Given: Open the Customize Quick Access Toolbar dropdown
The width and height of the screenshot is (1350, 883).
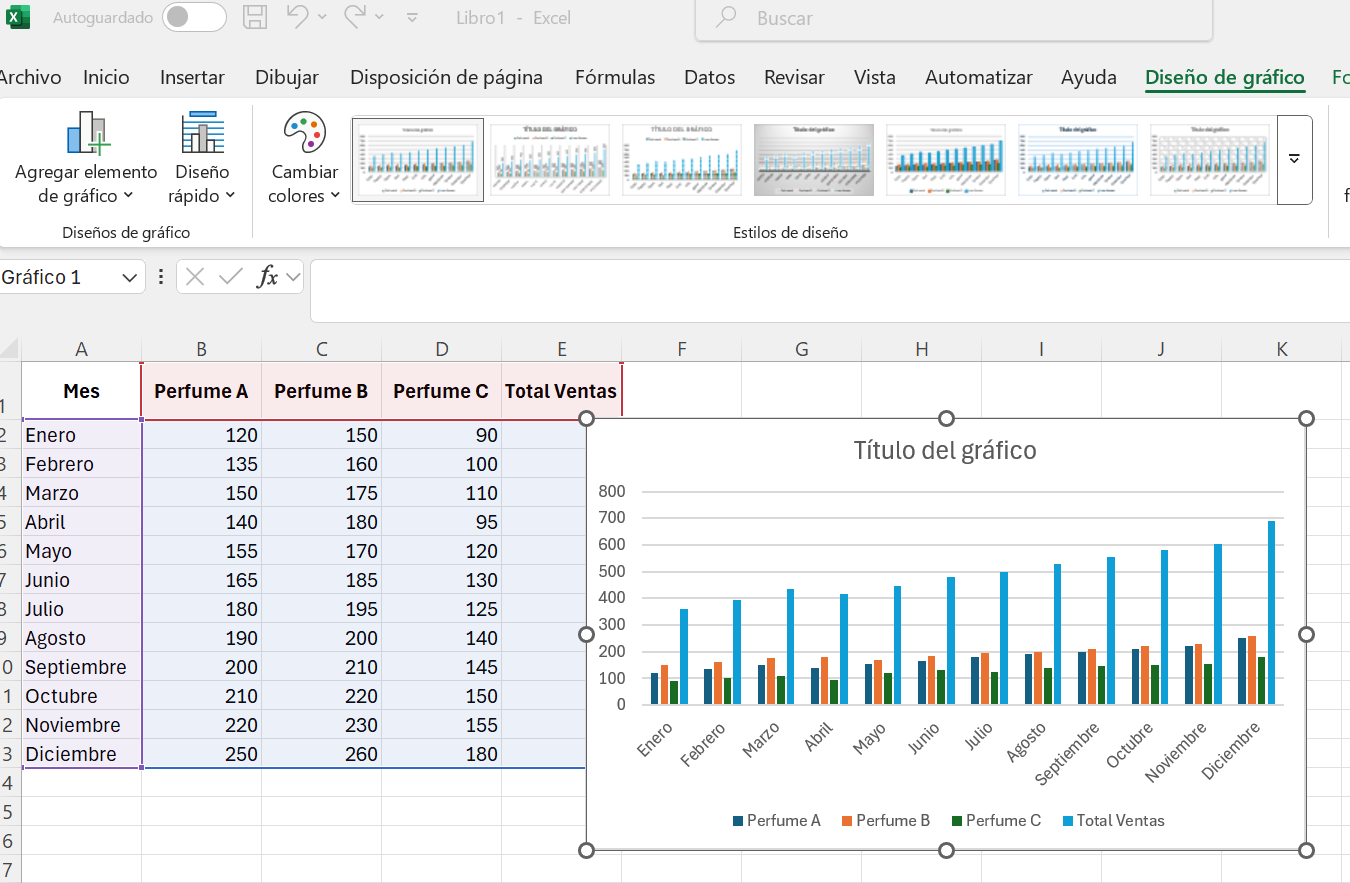Looking at the screenshot, I should [413, 18].
